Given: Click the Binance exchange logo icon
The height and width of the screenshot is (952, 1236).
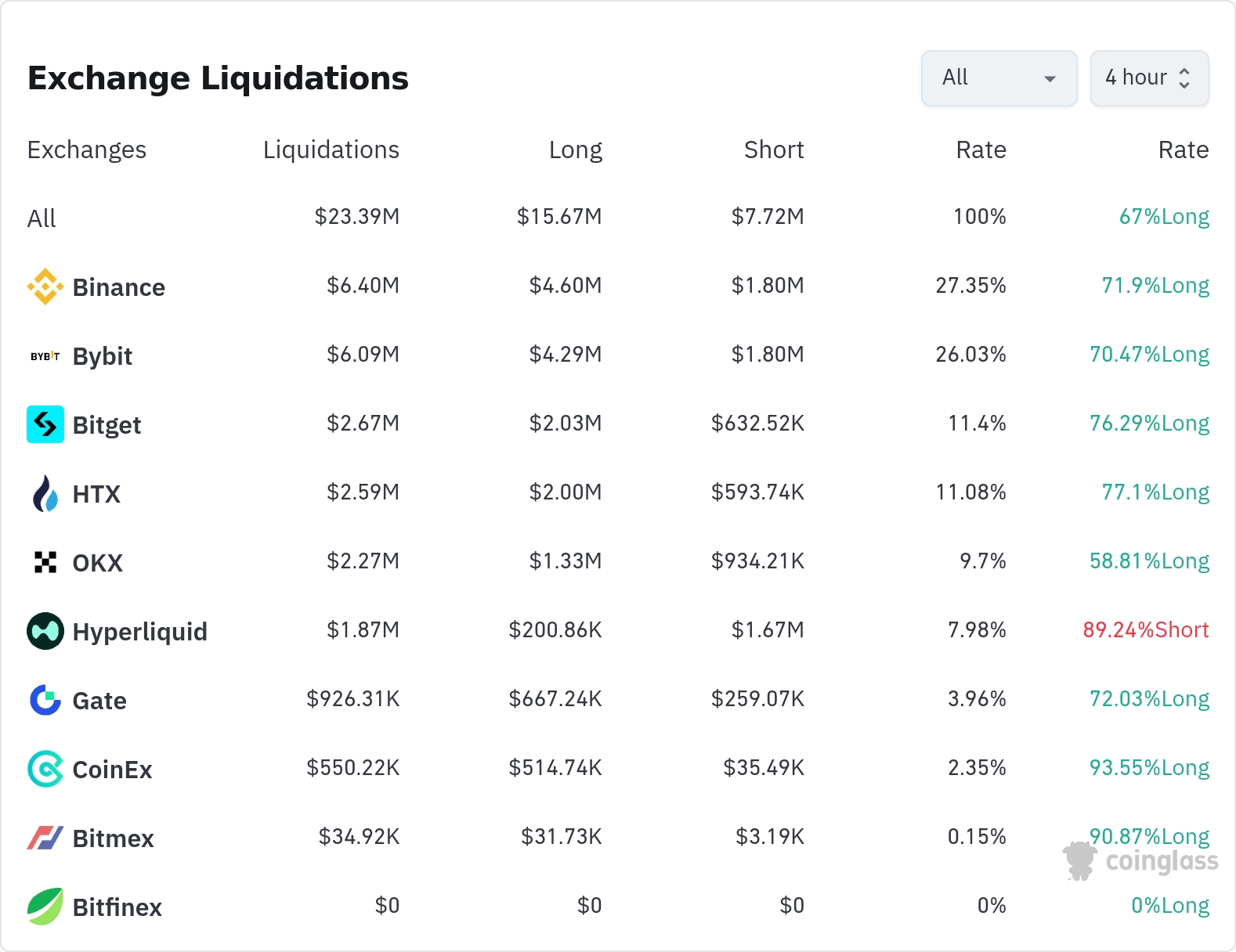Looking at the screenshot, I should pyautogui.click(x=45, y=287).
